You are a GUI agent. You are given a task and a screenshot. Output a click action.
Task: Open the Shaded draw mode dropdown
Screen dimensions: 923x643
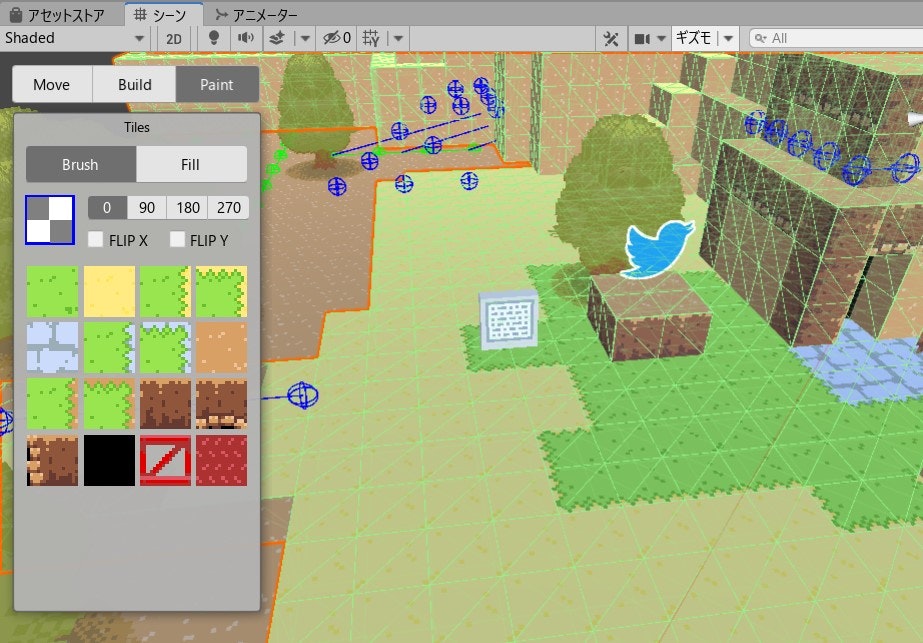74,38
